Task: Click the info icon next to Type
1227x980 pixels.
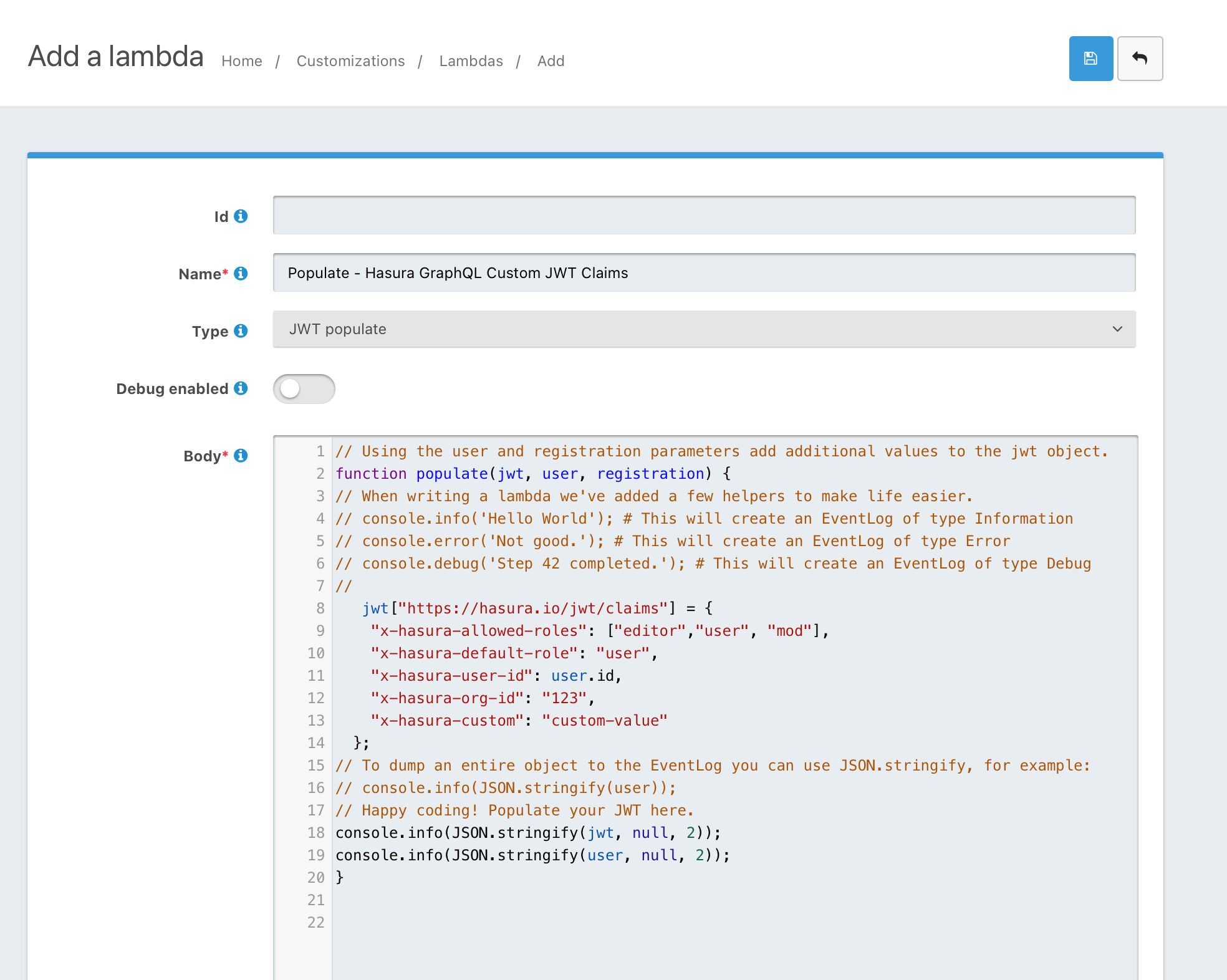Action: 241,331
